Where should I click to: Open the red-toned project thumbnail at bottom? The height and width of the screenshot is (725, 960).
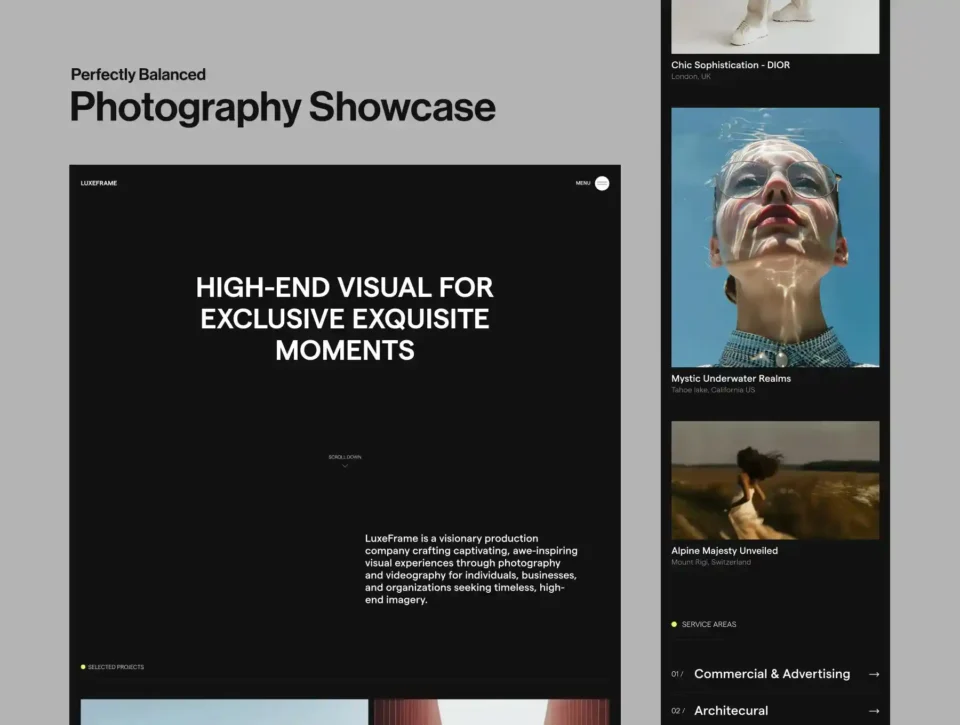point(492,712)
